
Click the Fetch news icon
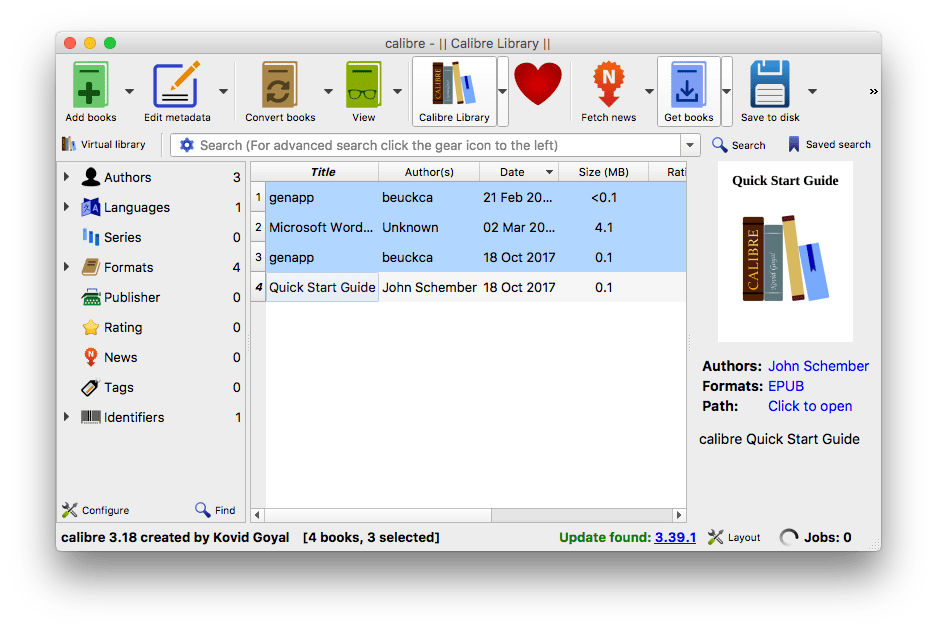tap(608, 85)
